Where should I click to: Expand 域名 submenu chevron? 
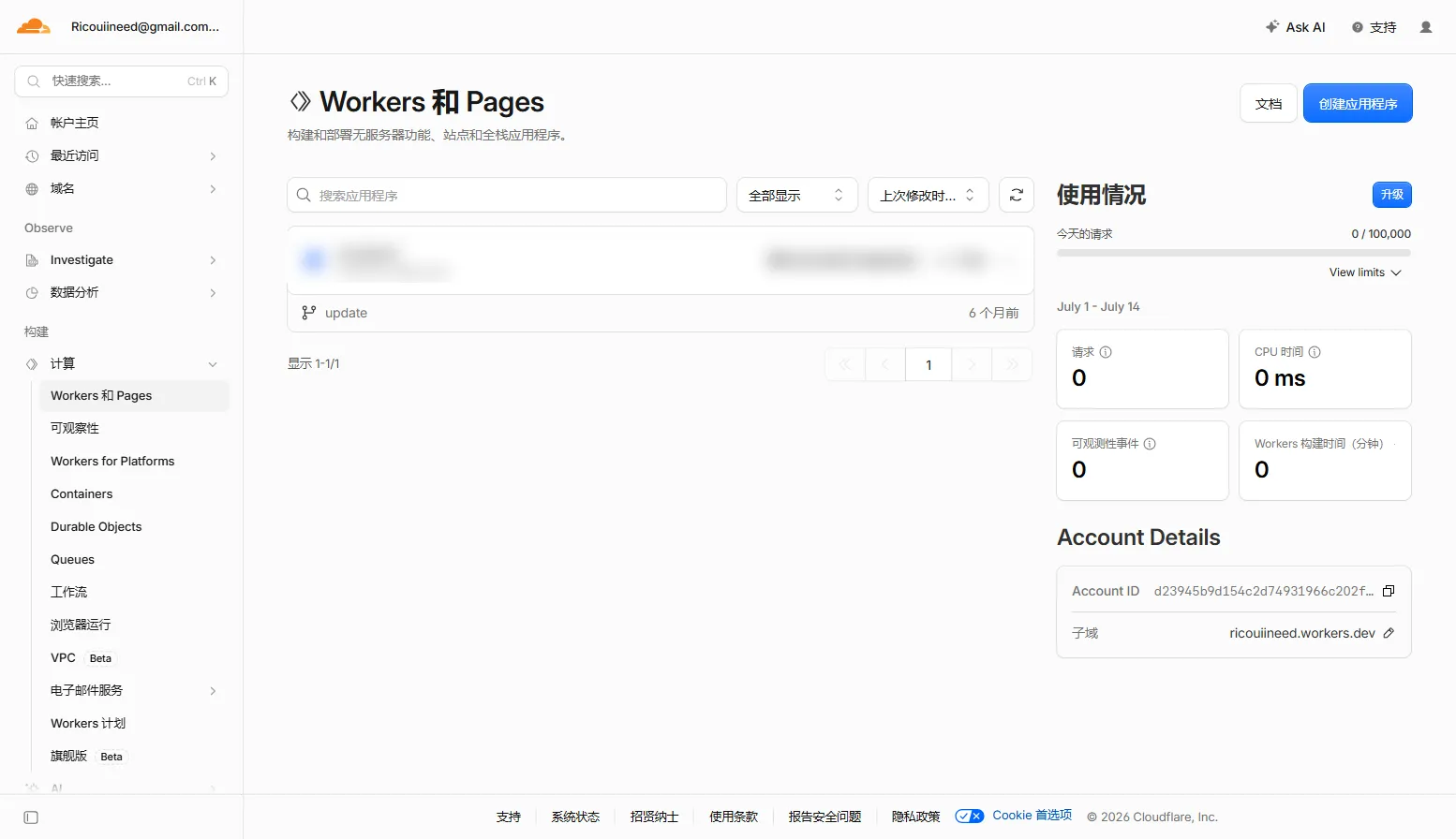213,189
